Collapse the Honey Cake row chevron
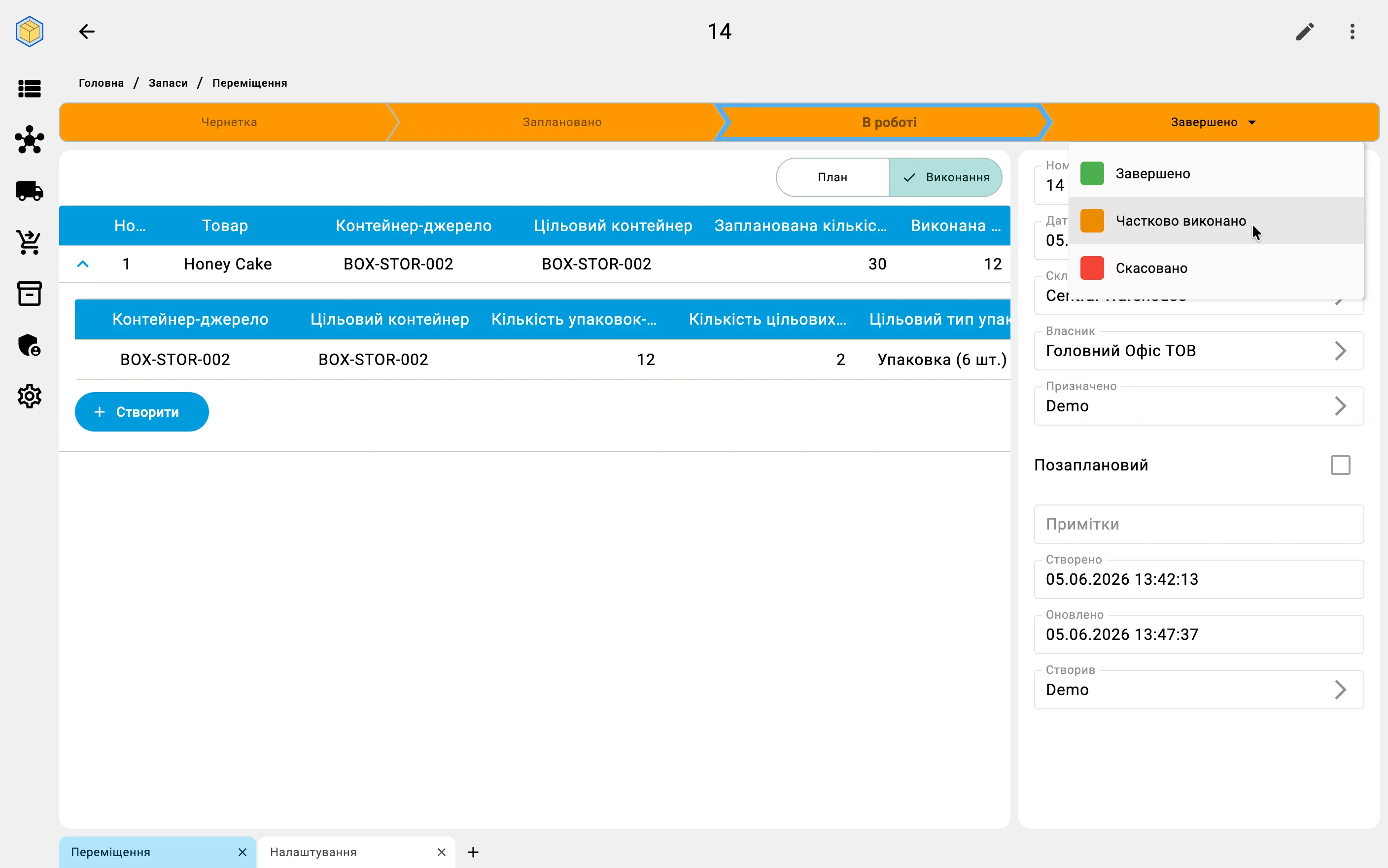This screenshot has height=868, width=1388. 83,264
